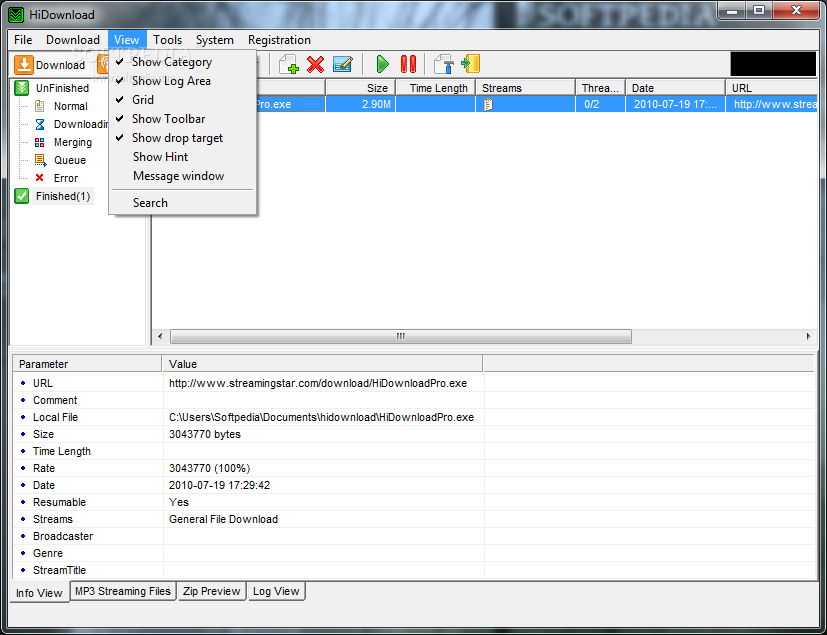Click the 3043770 (100%) rate value
Viewport: 827px width, 635px height.
click(x=209, y=468)
